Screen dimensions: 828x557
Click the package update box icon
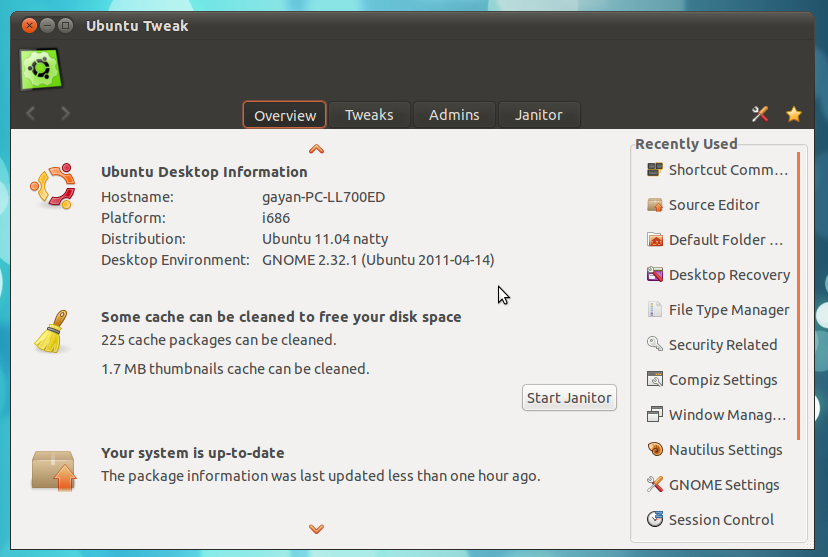53,470
